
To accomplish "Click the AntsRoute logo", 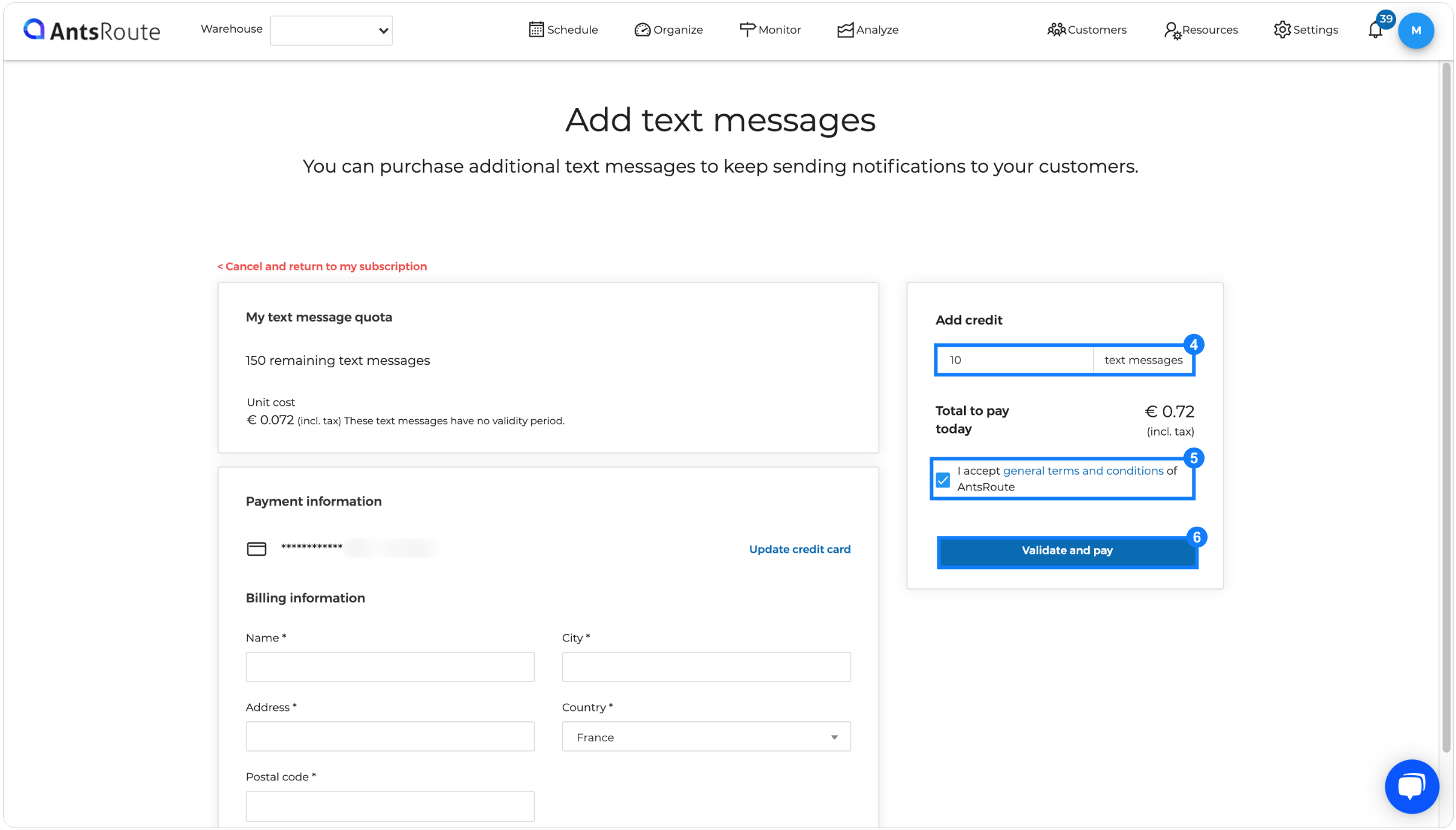I will point(92,30).
